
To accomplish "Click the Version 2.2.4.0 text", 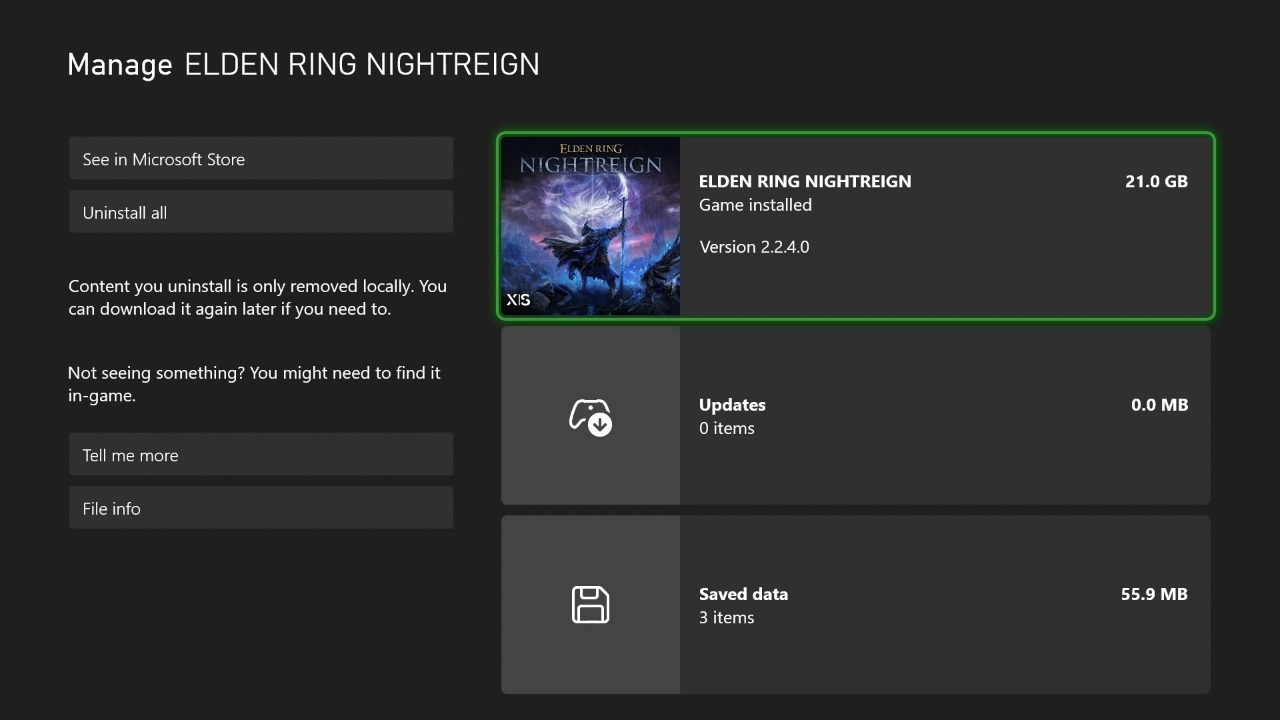I will pos(754,247).
